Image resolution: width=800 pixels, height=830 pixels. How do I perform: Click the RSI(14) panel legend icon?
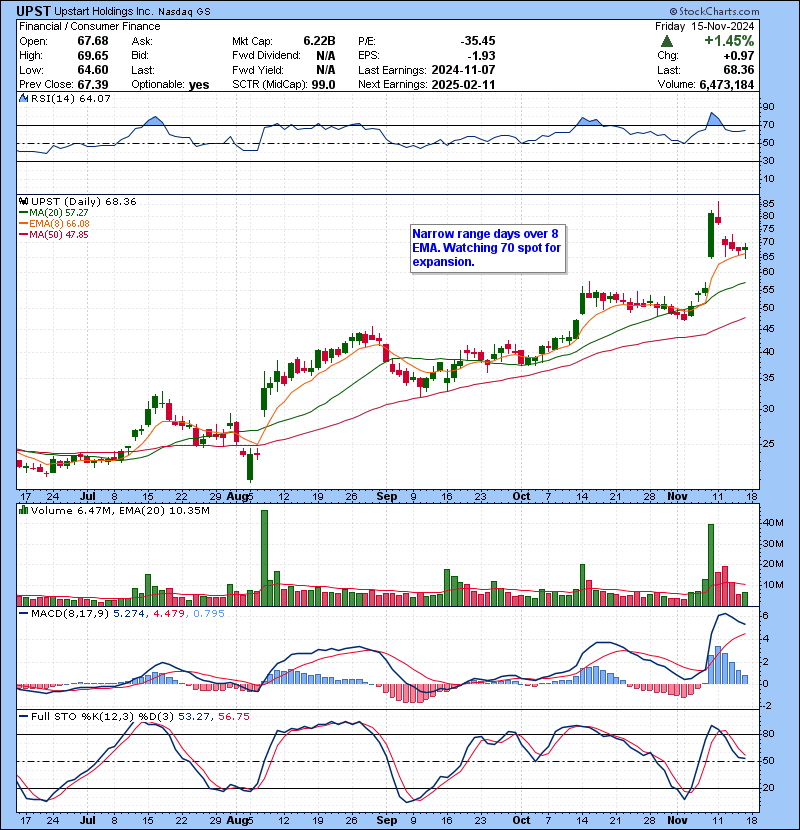tap(23, 98)
